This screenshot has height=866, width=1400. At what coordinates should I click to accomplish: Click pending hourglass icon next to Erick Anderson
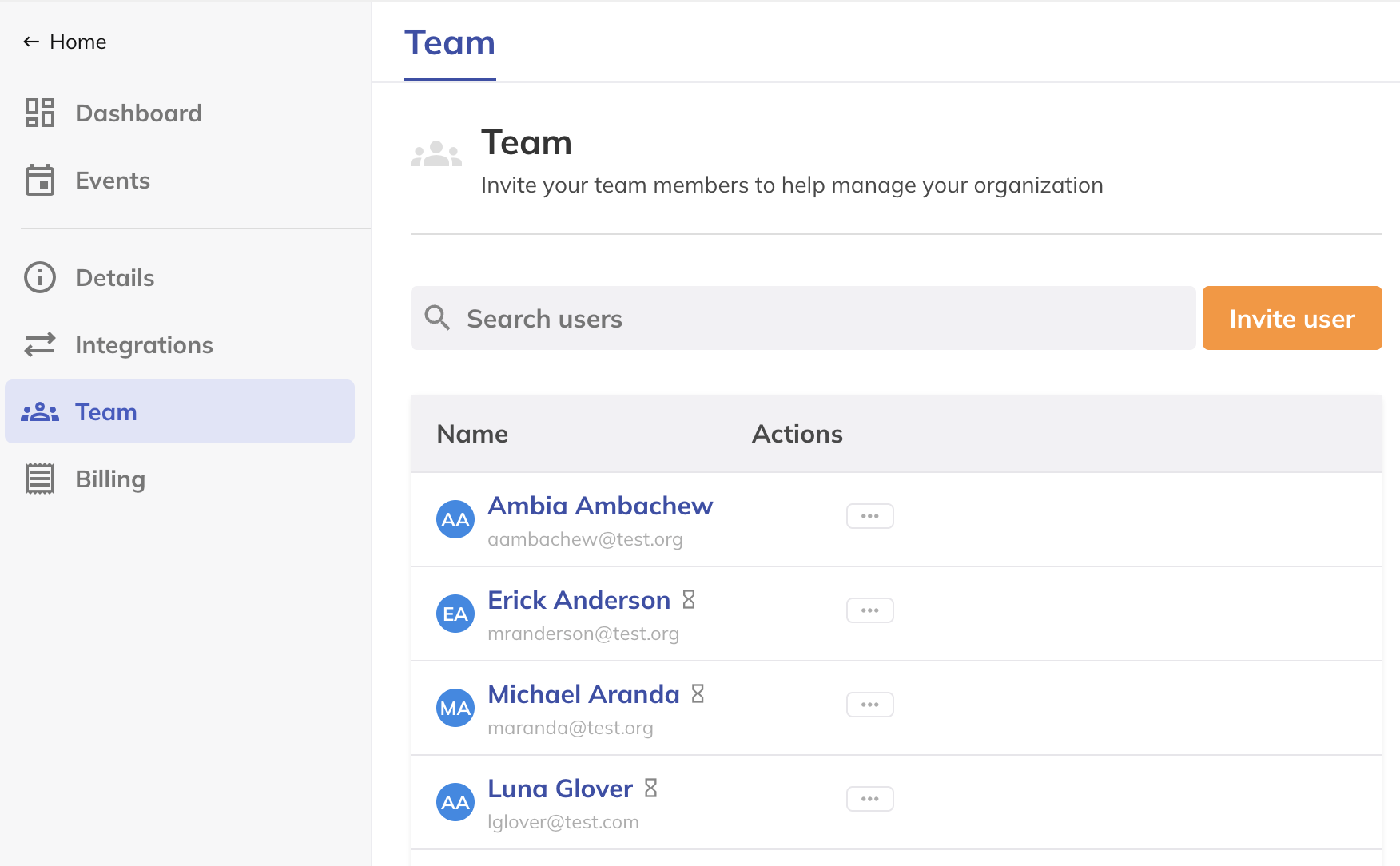coord(689,599)
